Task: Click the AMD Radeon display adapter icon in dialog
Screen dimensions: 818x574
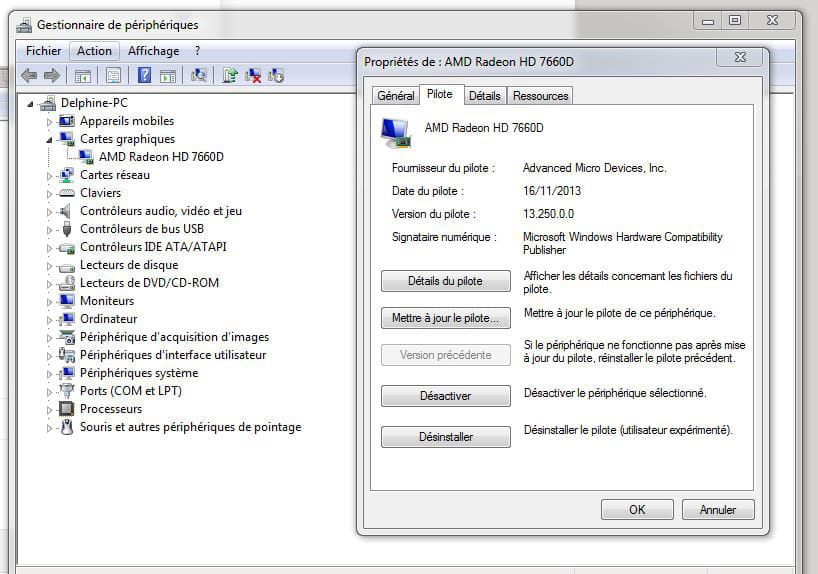Action: coord(396,133)
